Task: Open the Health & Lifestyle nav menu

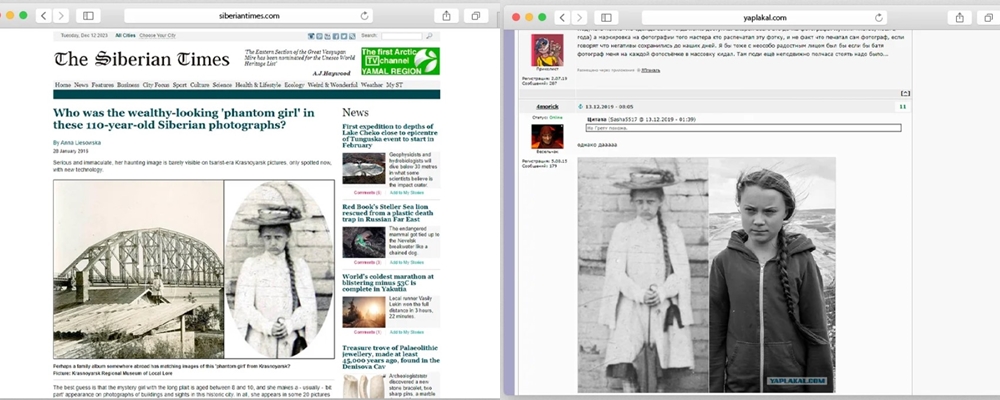Action: [257, 85]
